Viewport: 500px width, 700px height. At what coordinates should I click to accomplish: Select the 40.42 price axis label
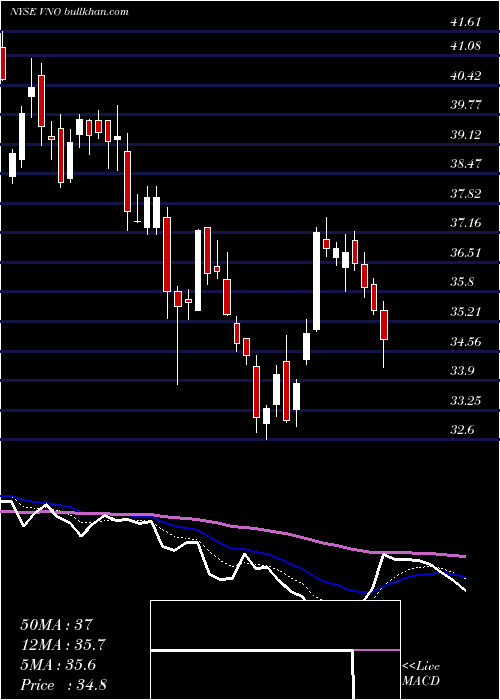coord(466,75)
